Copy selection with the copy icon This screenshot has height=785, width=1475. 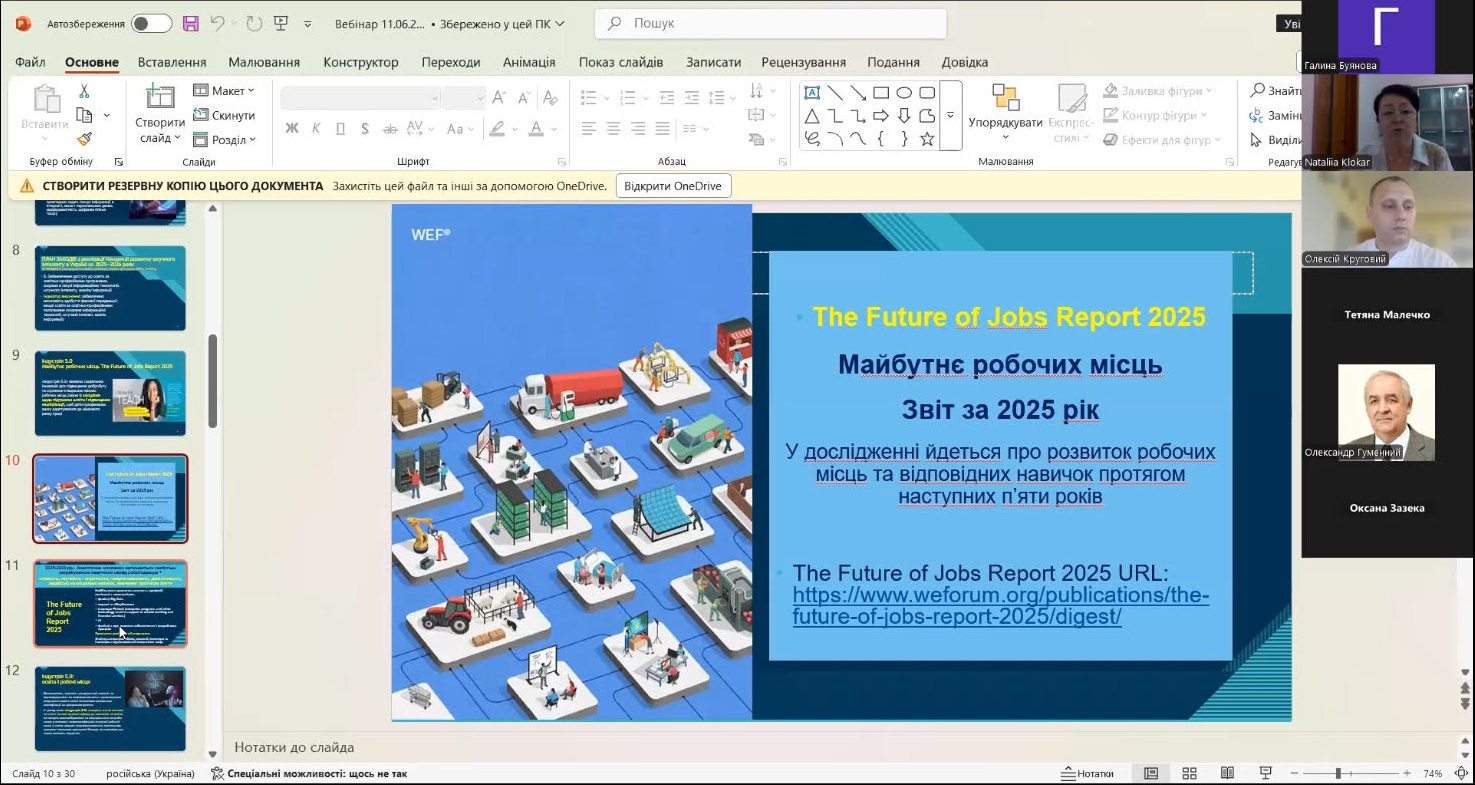84,115
